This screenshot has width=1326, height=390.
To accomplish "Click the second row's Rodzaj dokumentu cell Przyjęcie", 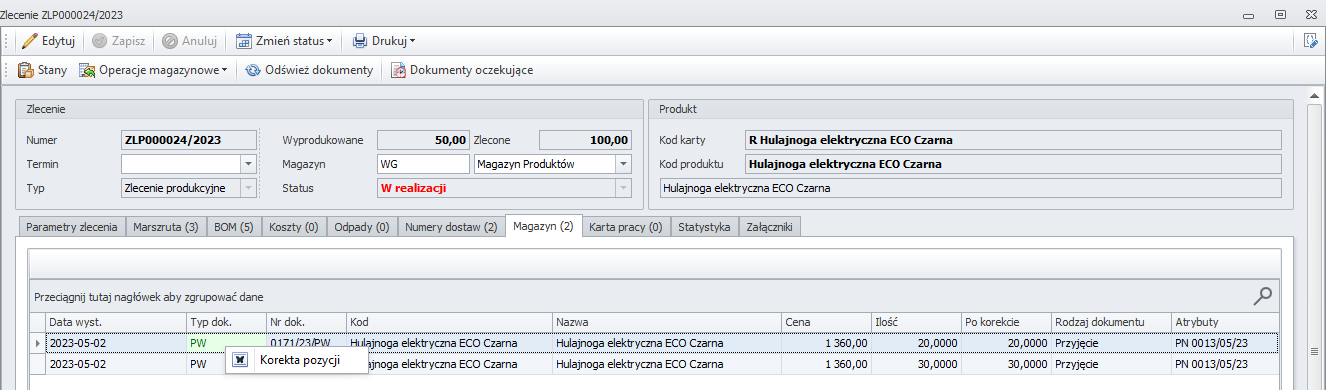I will pos(1111,364).
